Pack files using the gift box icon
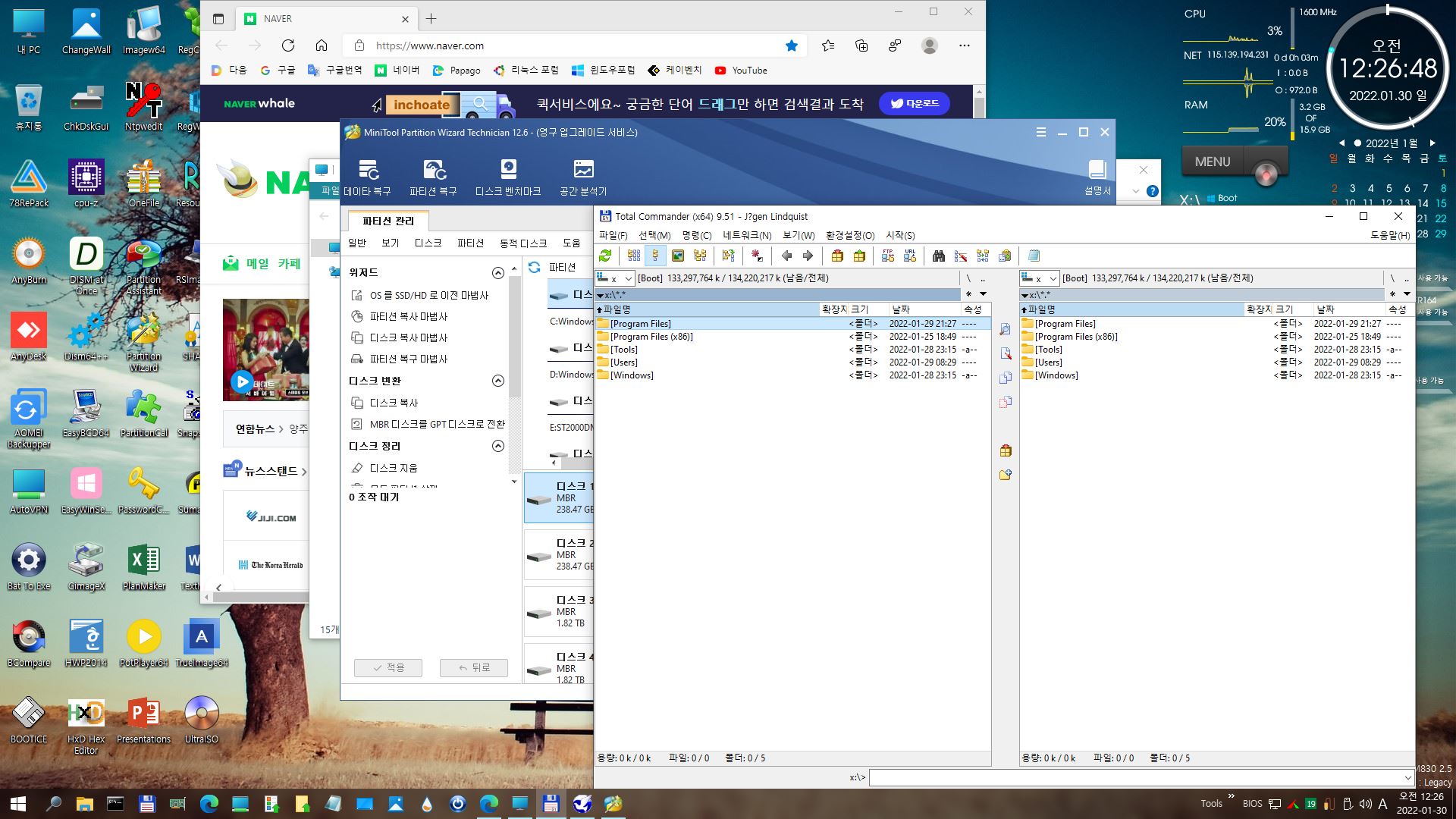Viewport: 1456px width, 819px height. click(837, 256)
